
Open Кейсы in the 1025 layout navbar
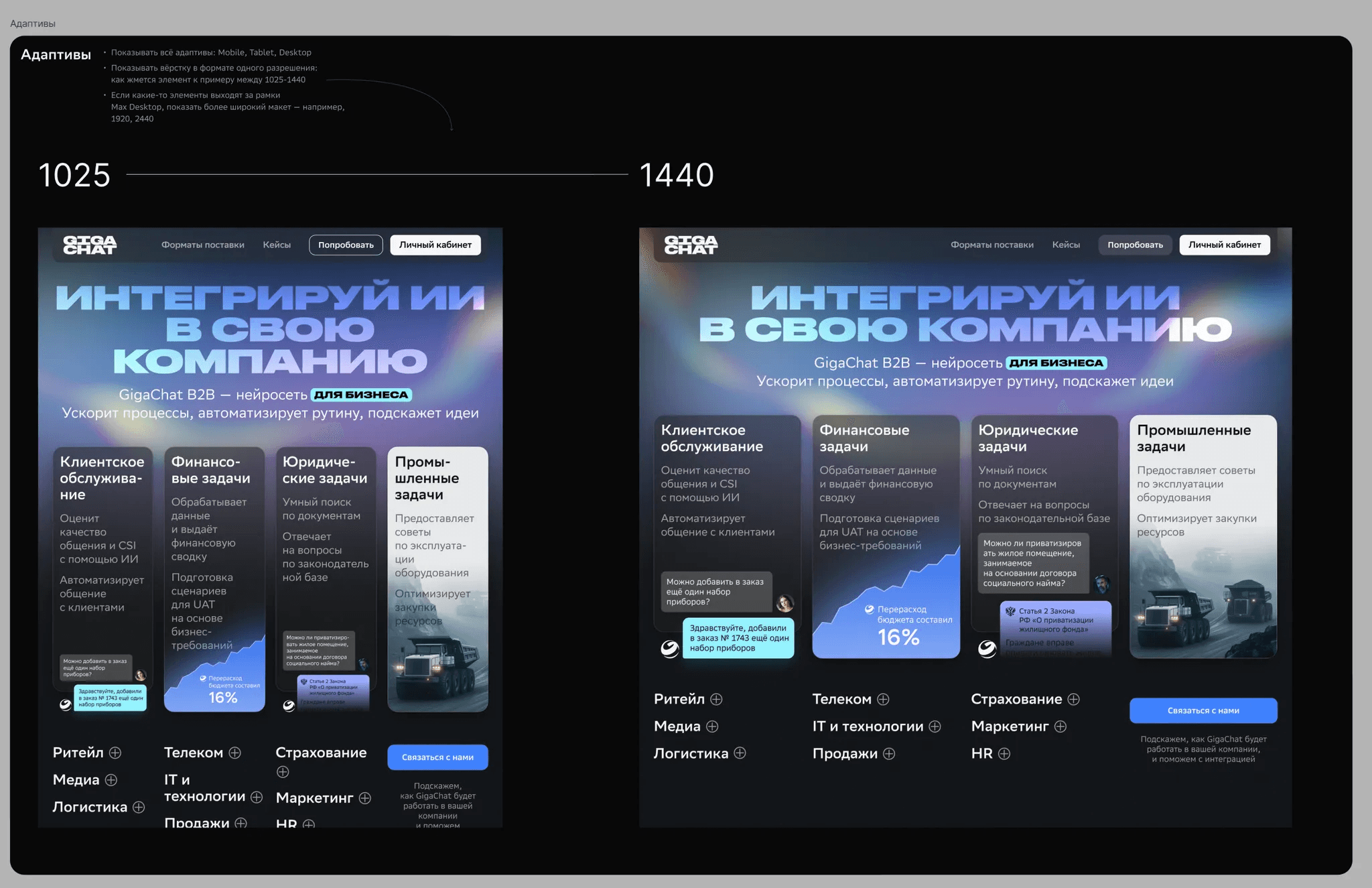point(277,245)
